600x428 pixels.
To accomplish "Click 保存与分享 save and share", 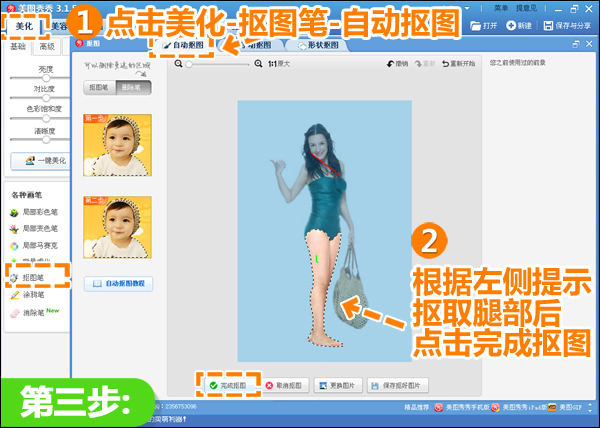I will 564,24.
